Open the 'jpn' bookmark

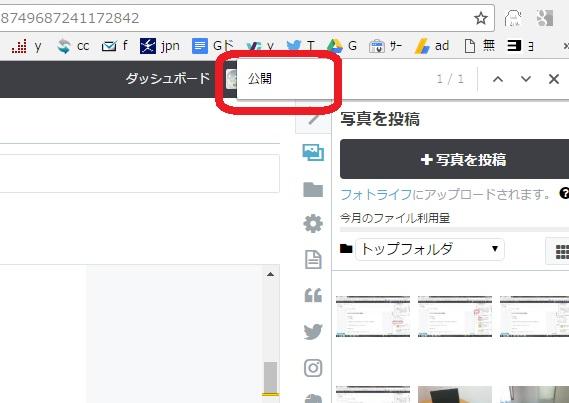click(160, 46)
